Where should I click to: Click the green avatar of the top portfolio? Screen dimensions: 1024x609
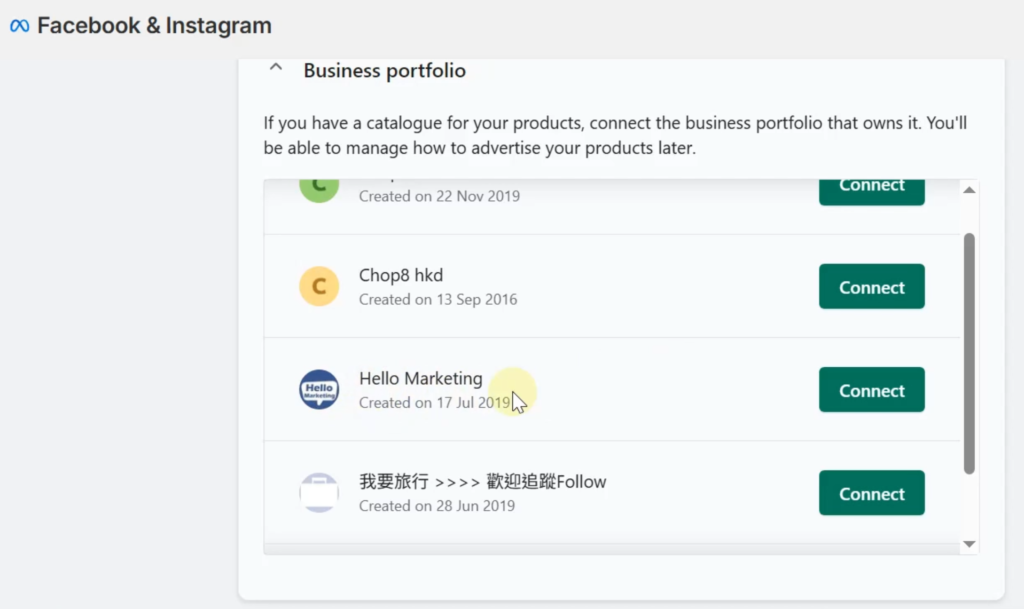(x=319, y=187)
